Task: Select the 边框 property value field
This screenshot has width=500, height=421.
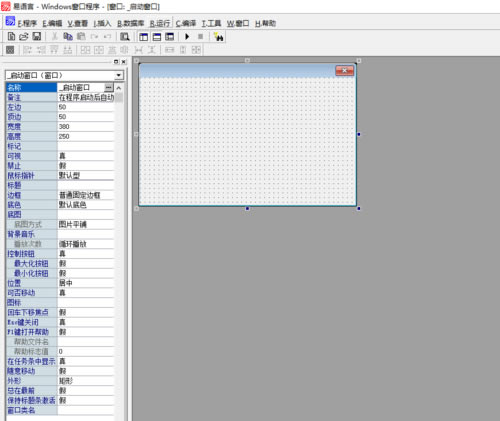Action: (86, 195)
